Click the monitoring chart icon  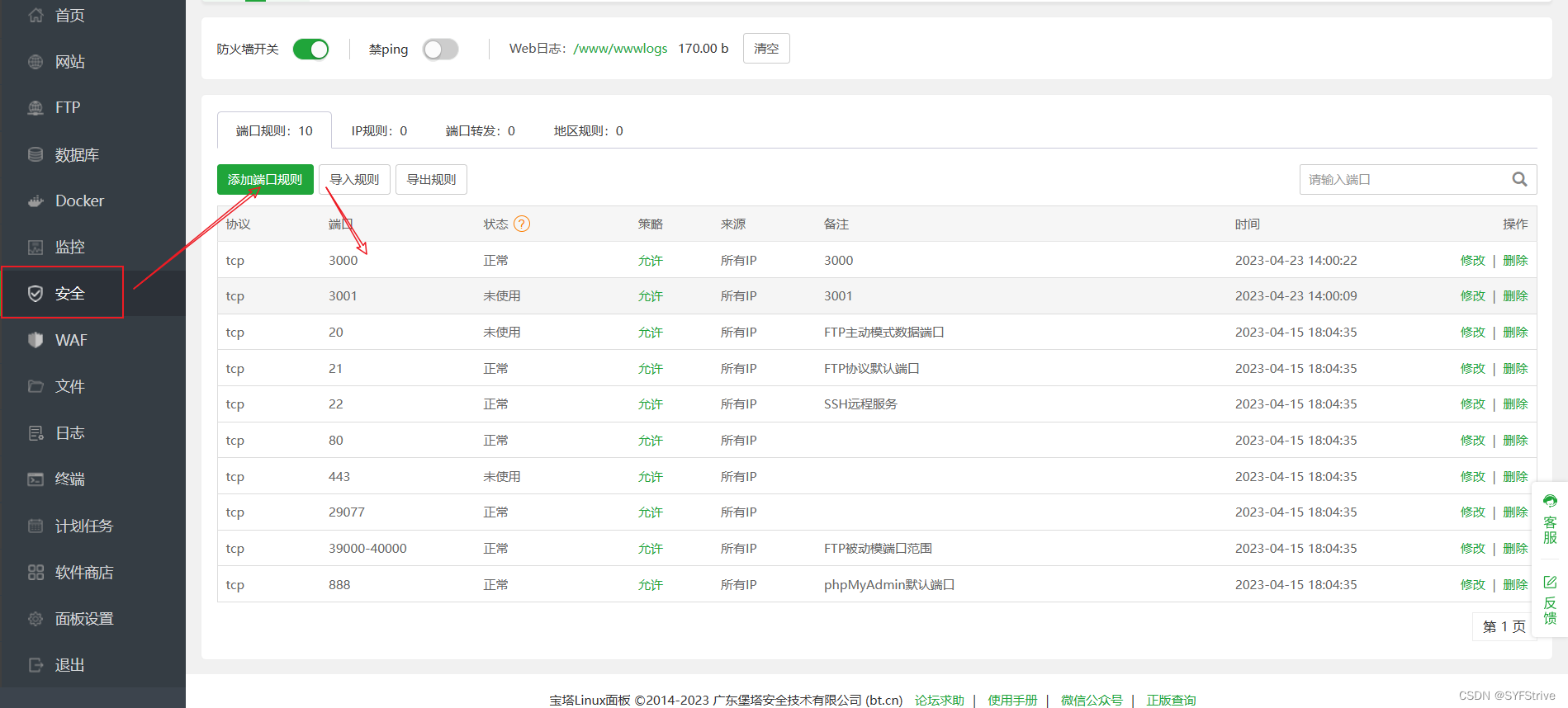(36, 247)
